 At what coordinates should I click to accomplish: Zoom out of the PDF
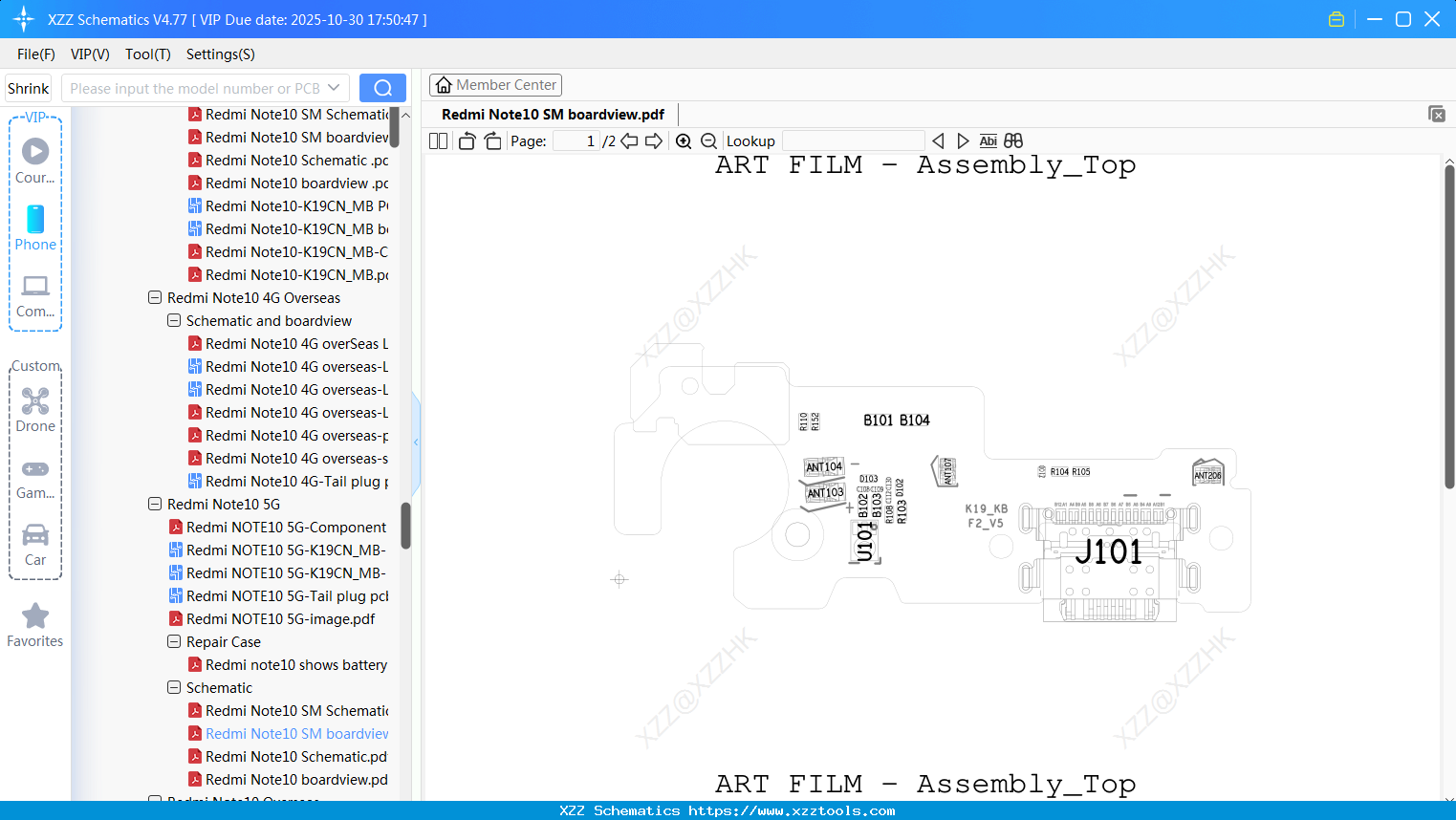click(x=709, y=141)
